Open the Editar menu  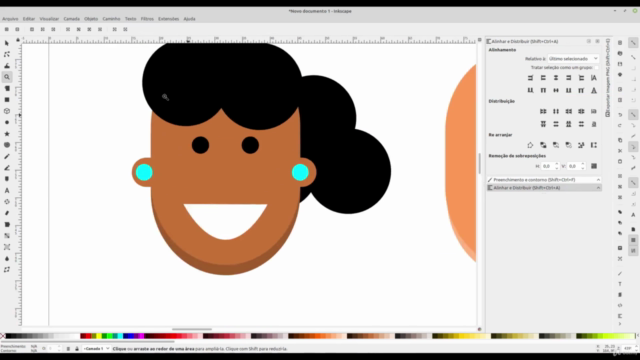pos(29,19)
